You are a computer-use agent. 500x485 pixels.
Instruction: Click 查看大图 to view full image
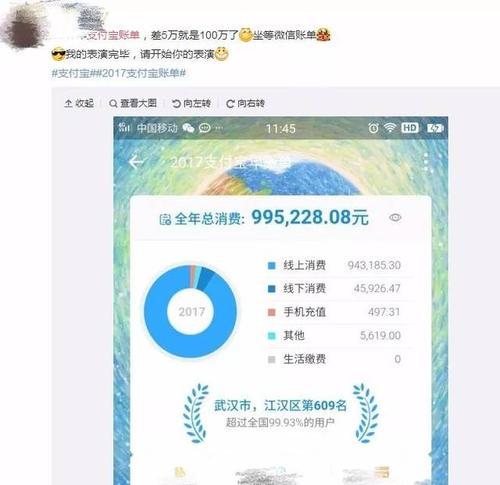pos(133,103)
